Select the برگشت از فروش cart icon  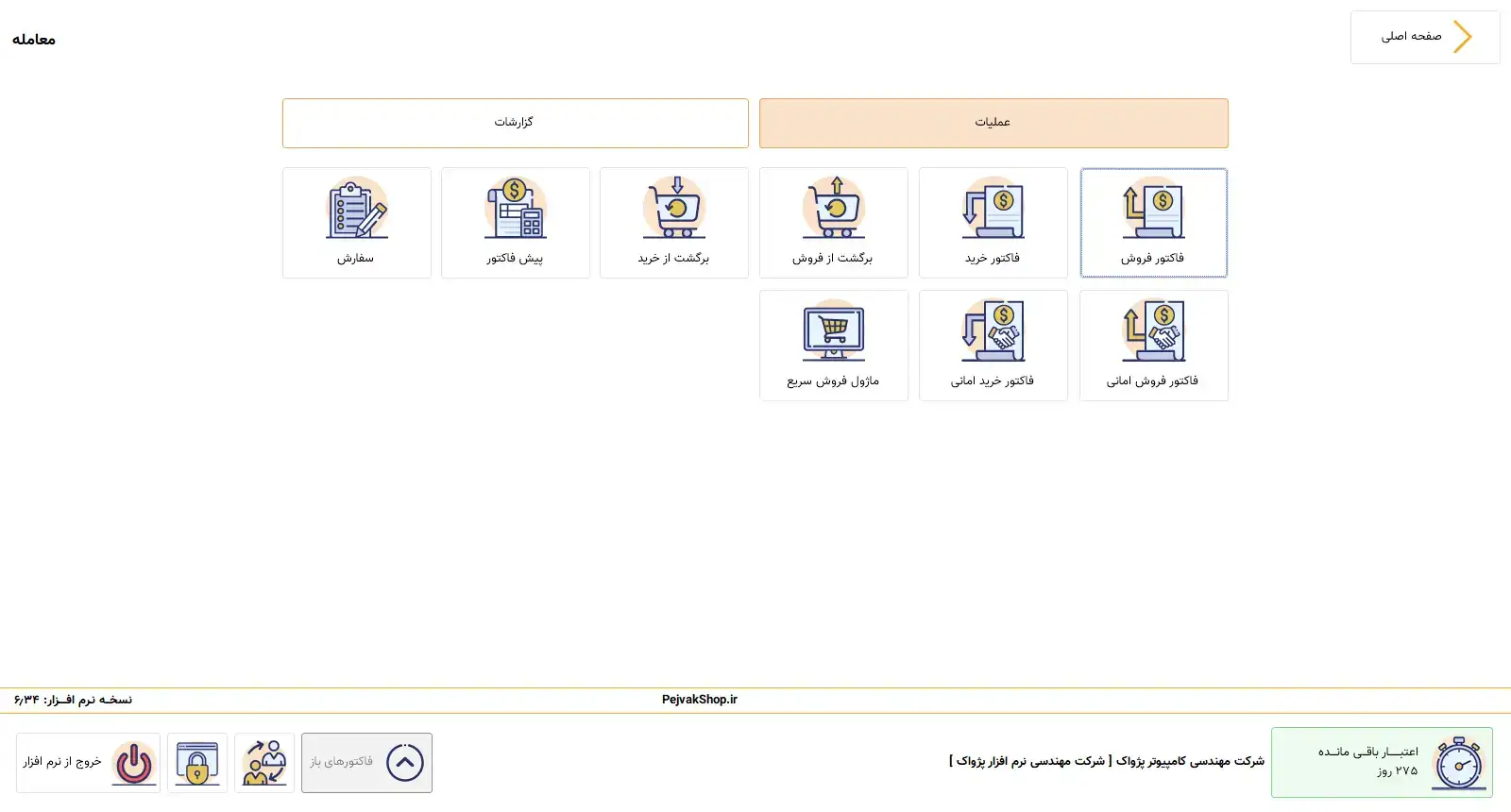(833, 210)
